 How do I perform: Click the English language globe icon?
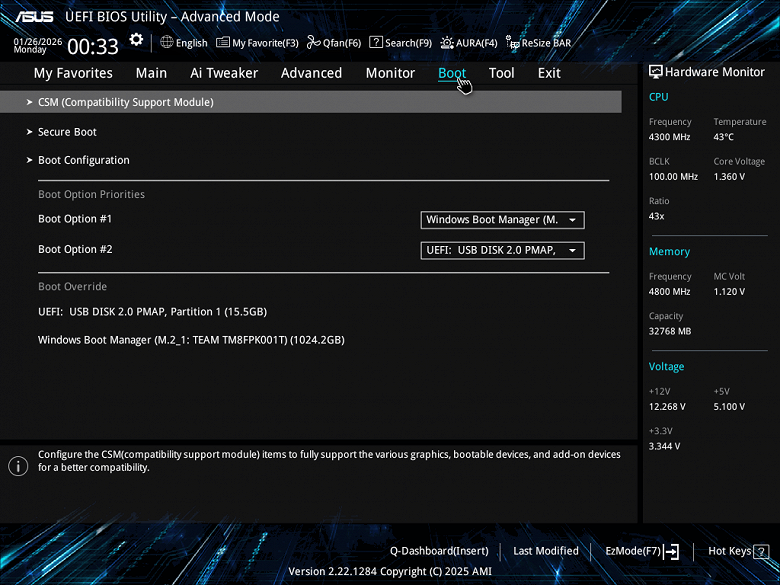(167, 43)
